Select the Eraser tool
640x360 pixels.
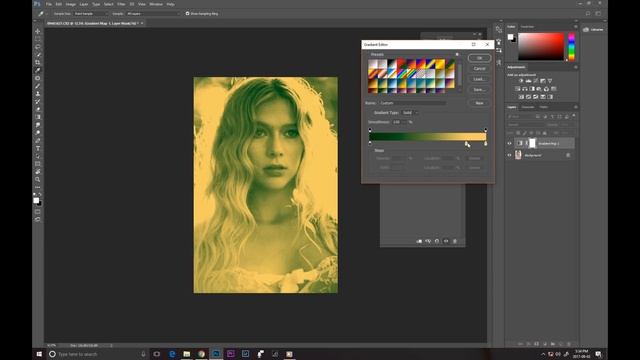coord(38,109)
